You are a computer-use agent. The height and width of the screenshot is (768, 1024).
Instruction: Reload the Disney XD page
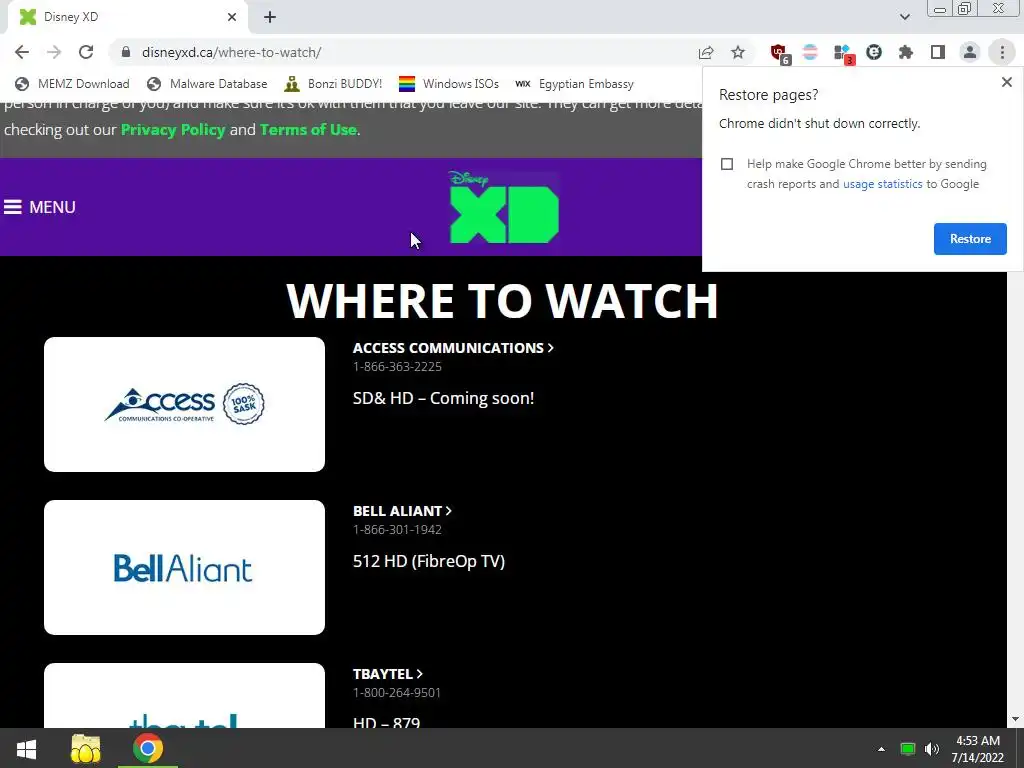point(86,52)
